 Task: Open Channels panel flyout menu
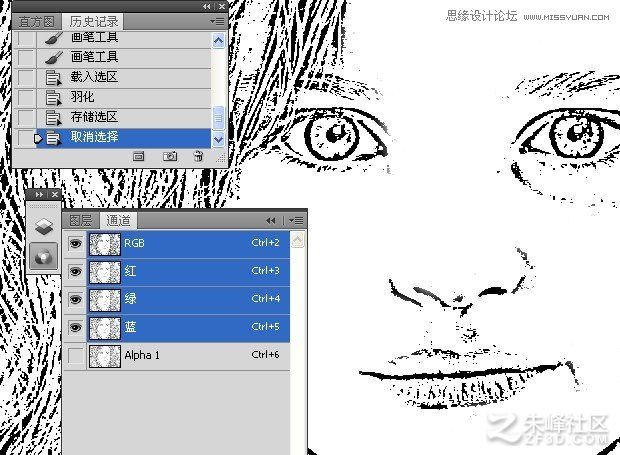click(296, 221)
